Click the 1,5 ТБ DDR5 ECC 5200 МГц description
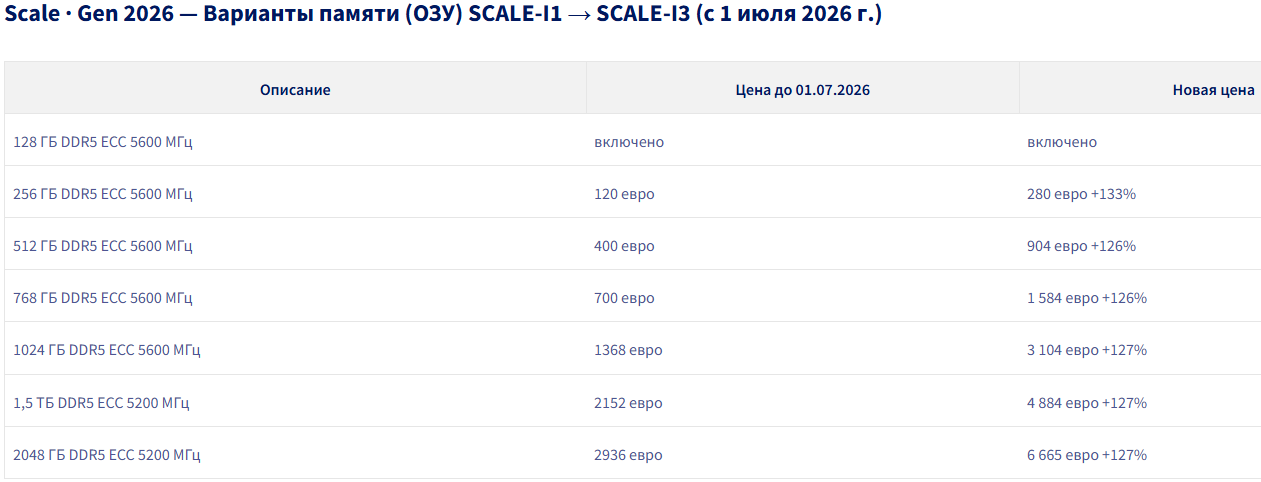 (101, 403)
